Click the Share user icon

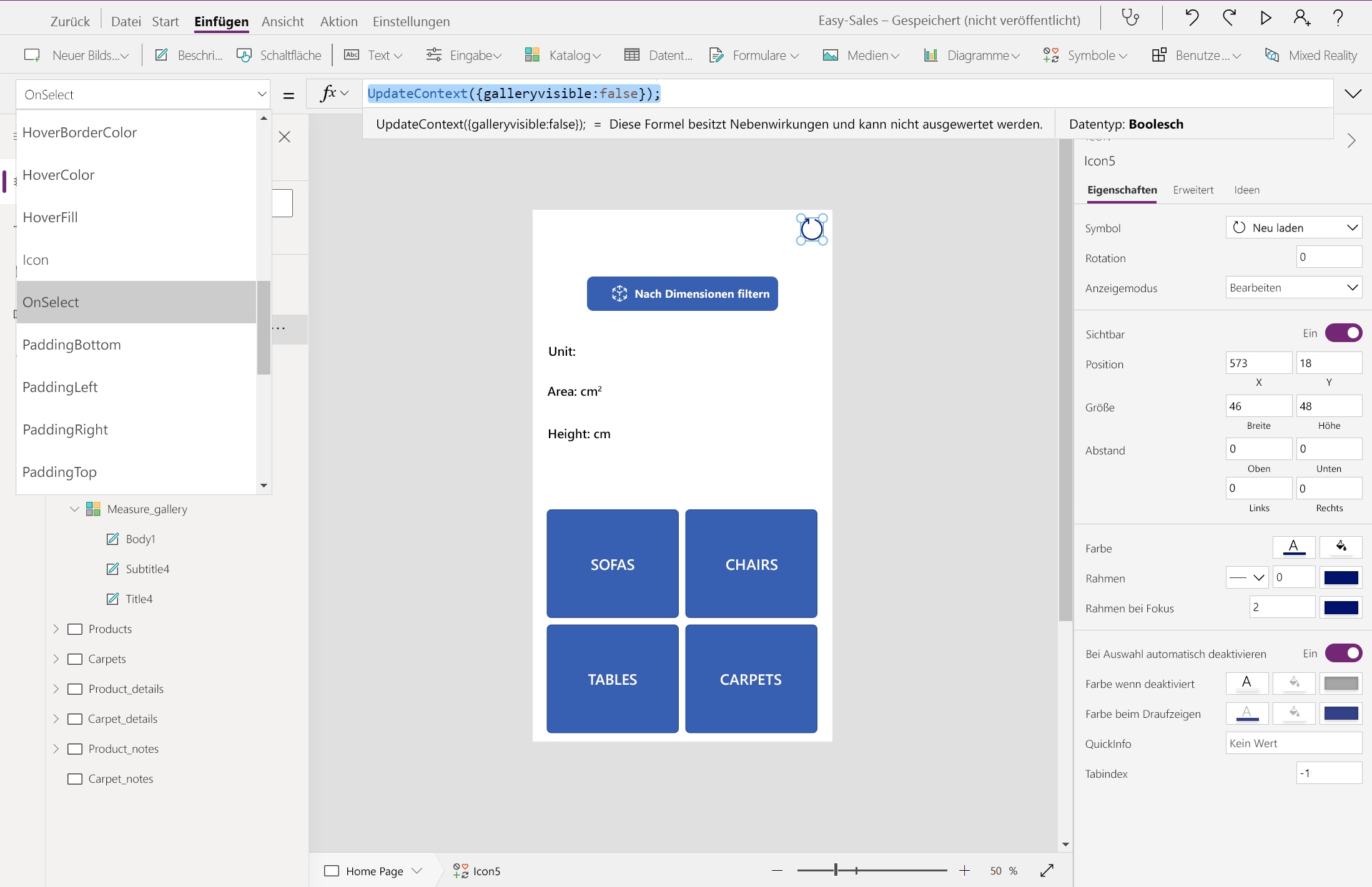[1301, 18]
